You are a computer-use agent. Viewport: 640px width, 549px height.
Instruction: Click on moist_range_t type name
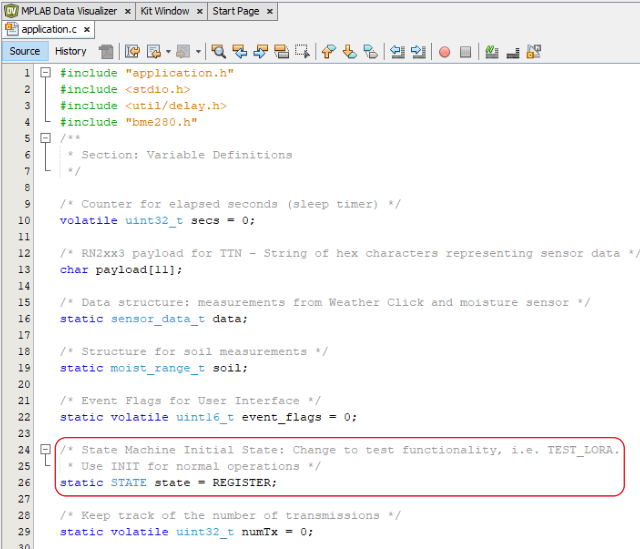tap(158, 368)
